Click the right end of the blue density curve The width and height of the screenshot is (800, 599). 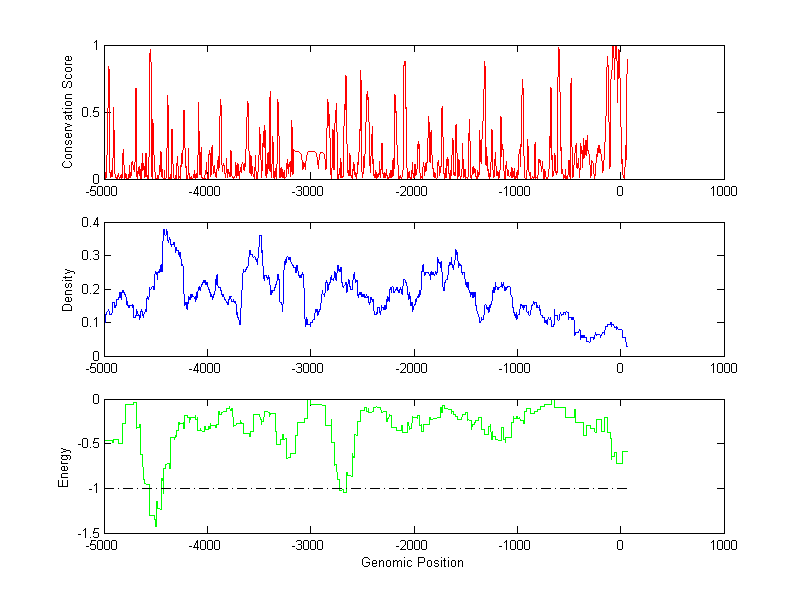coord(626,346)
